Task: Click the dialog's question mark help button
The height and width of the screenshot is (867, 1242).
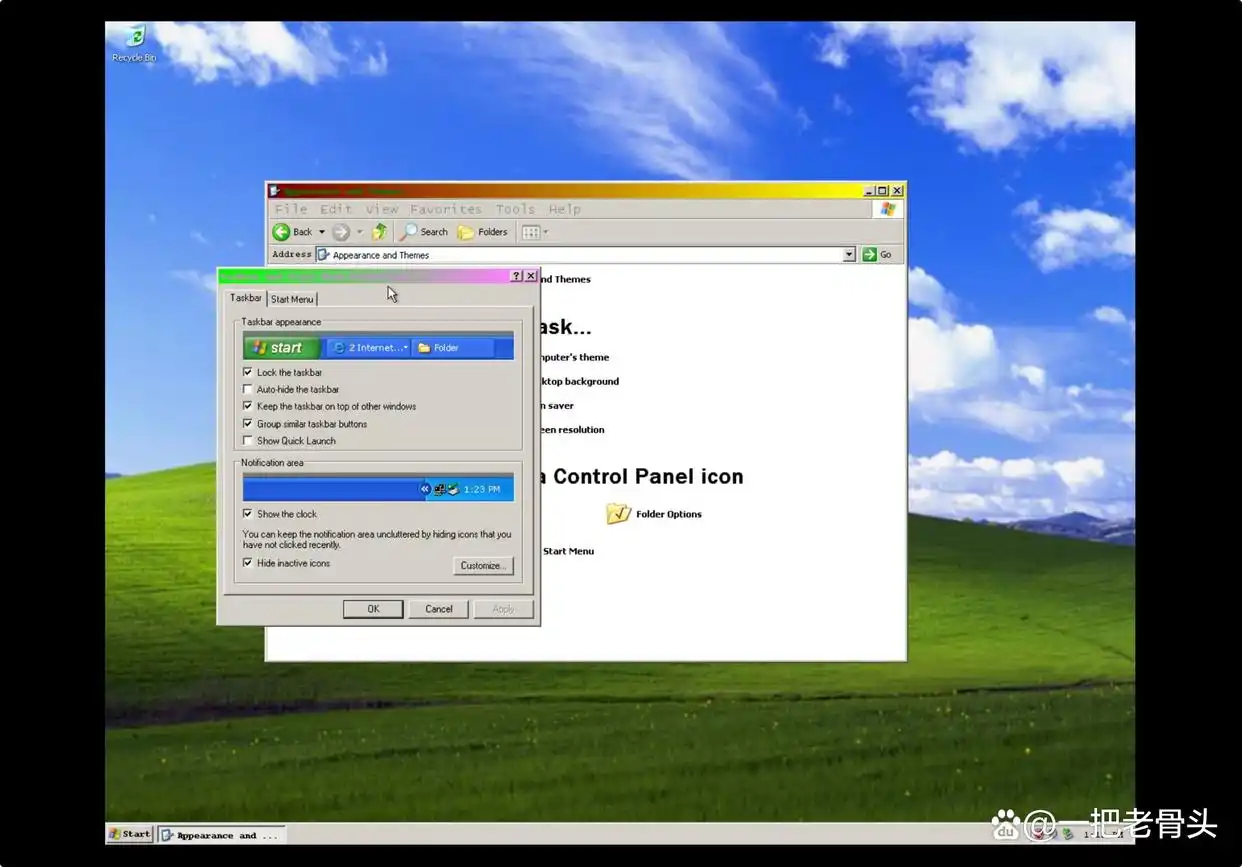Action: tap(516, 276)
